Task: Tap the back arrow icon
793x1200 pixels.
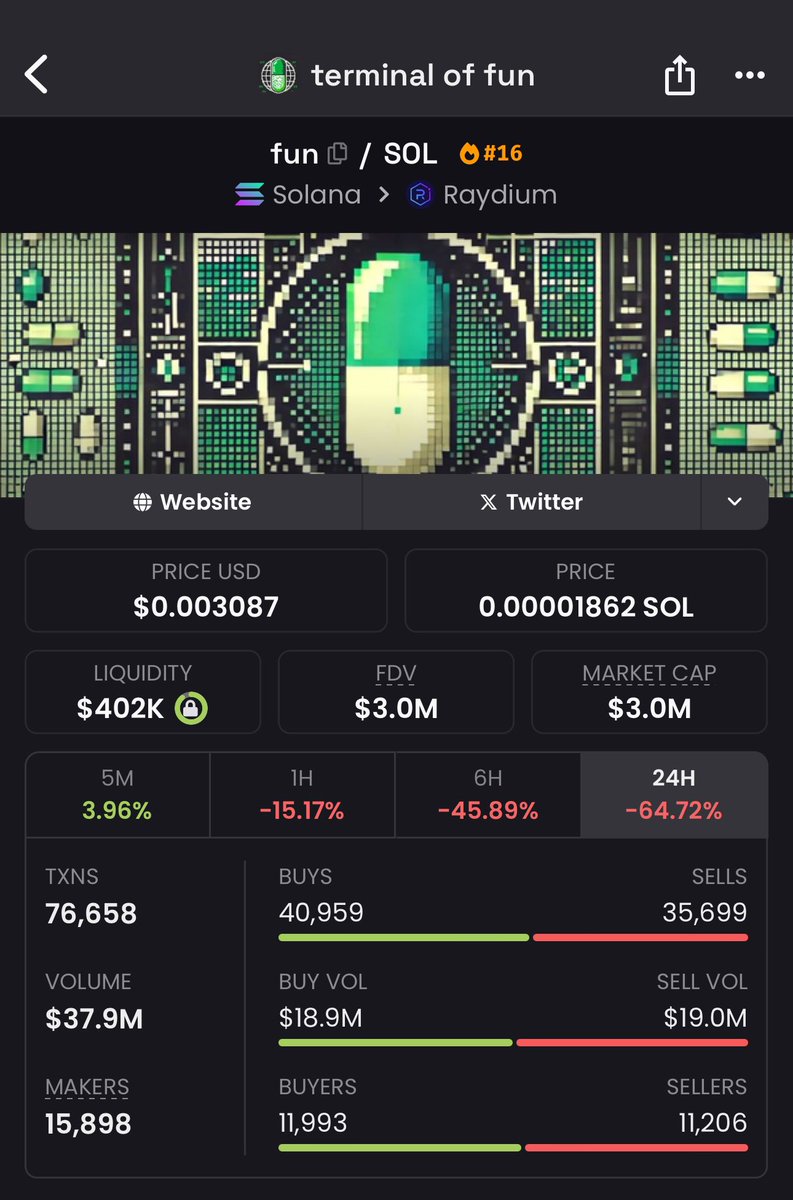Action: click(36, 75)
